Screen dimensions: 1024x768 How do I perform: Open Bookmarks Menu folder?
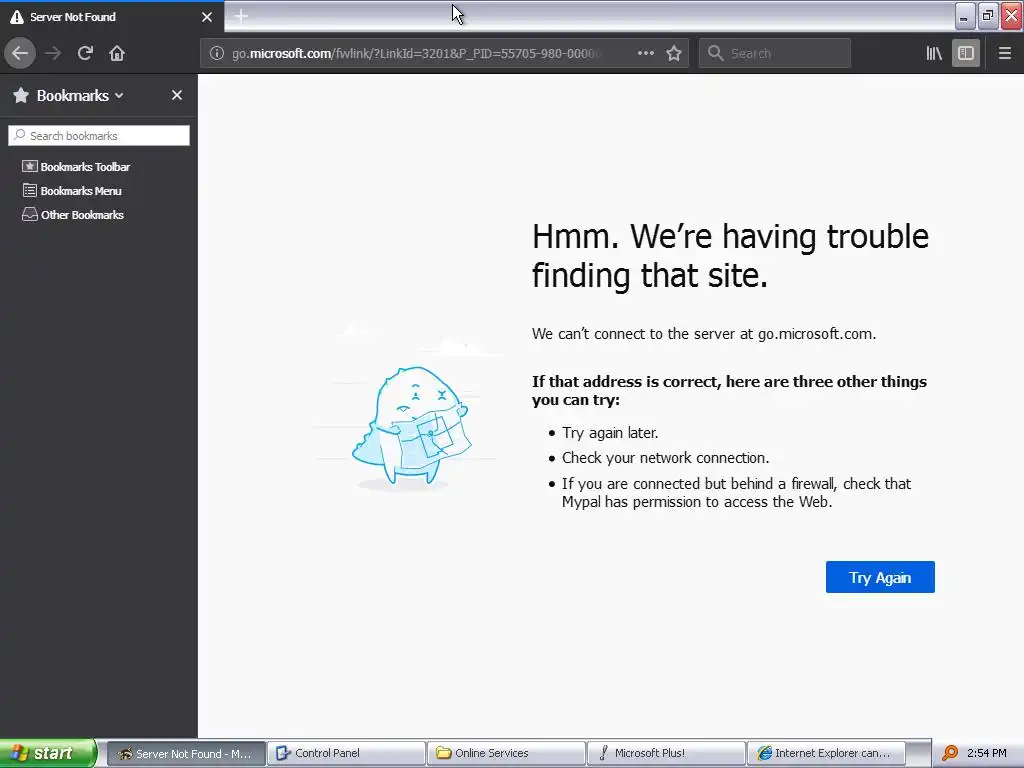click(x=72, y=191)
